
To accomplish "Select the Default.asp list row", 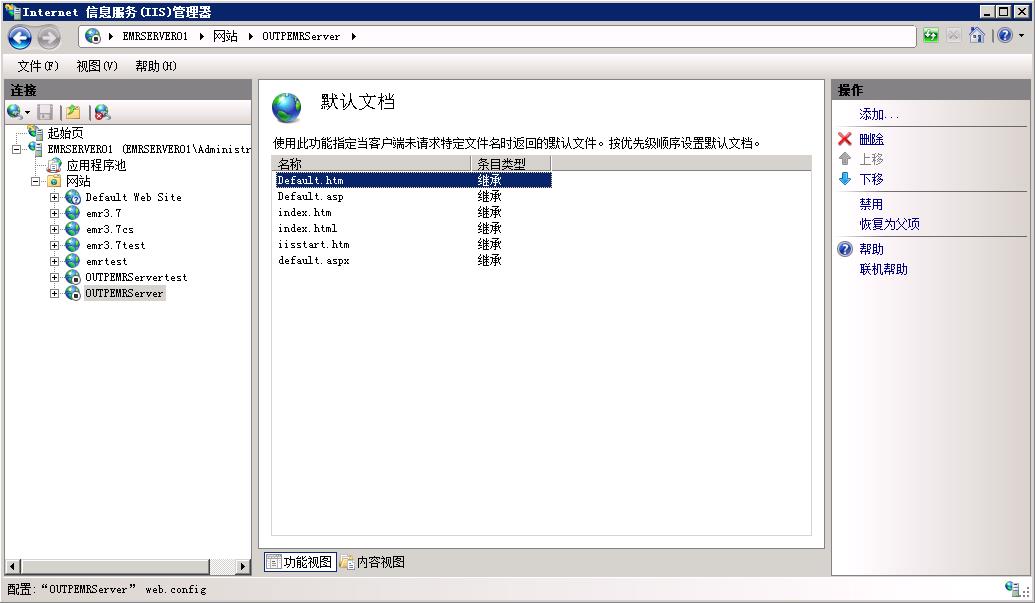I will (413, 197).
